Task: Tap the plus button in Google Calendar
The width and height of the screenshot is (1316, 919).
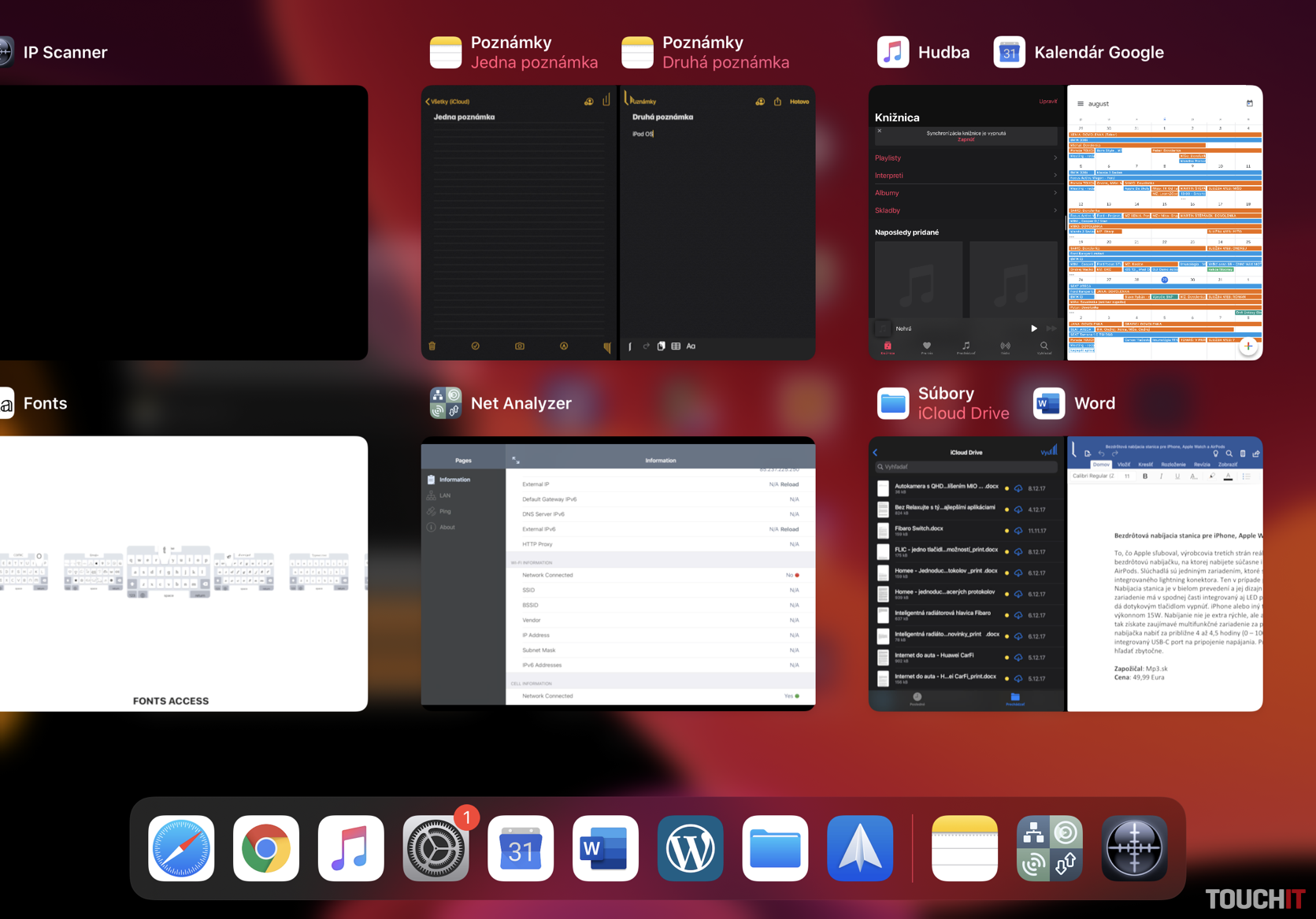Action: [1247, 346]
